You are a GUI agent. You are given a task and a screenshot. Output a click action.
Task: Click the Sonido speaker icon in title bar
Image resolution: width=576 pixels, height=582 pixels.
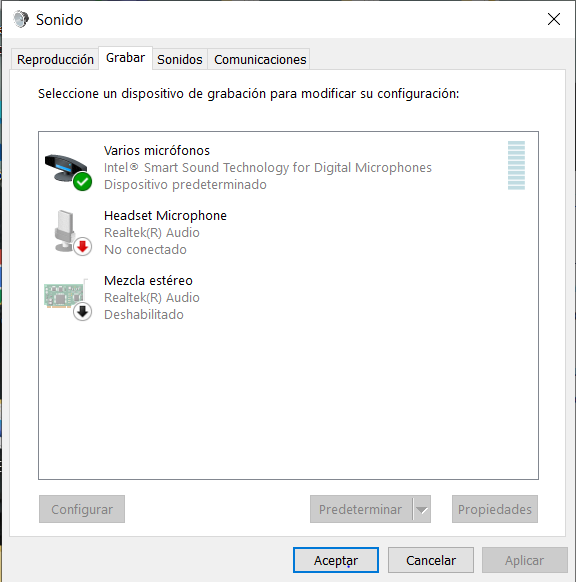click(21, 19)
